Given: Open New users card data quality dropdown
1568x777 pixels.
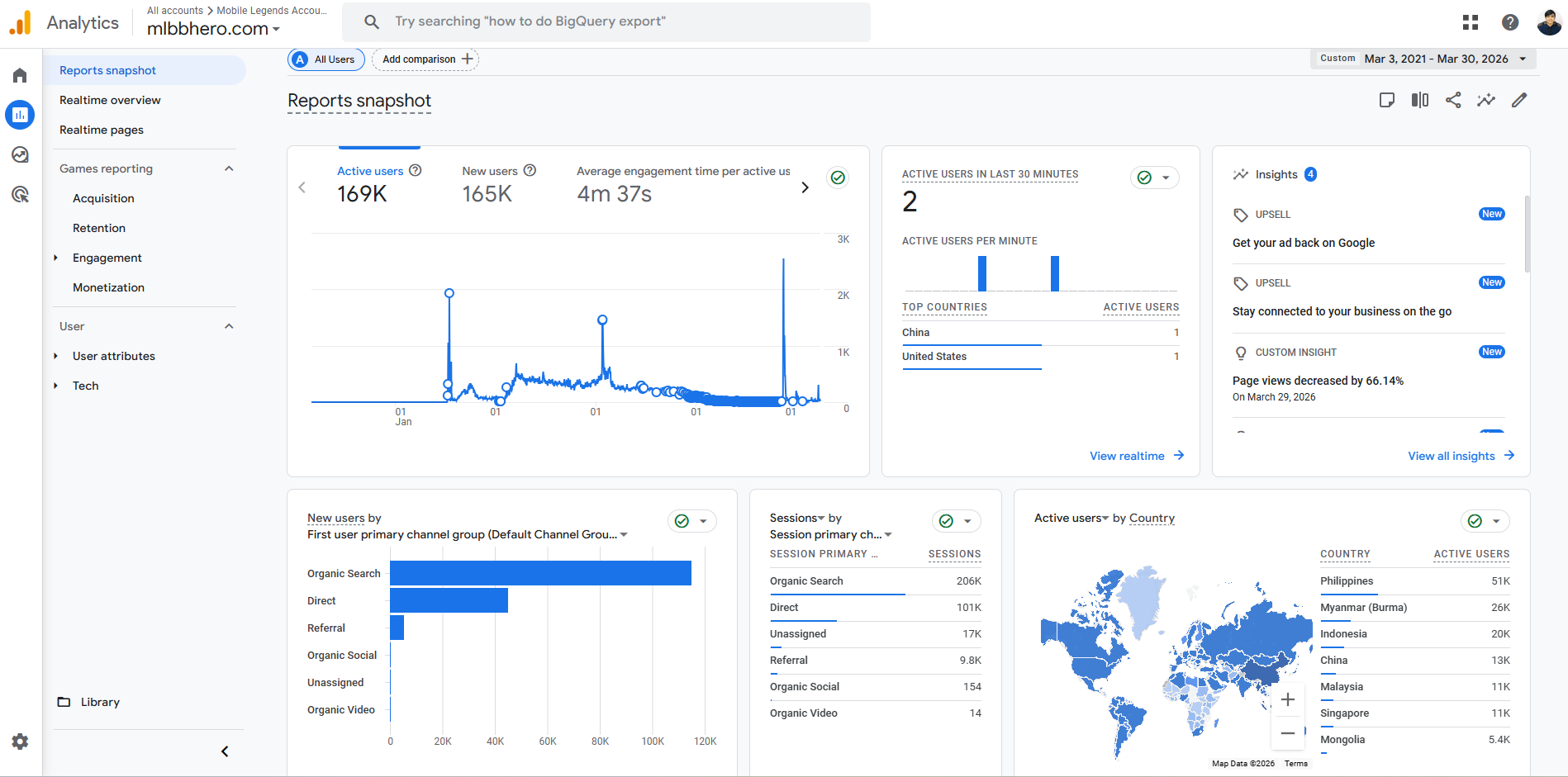Looking at the screenshot, I should pos(692,521).
